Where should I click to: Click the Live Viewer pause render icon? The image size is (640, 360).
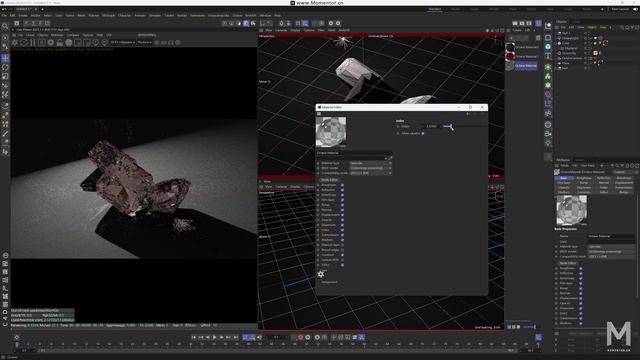pyautogui.click(x=33, y=42)
